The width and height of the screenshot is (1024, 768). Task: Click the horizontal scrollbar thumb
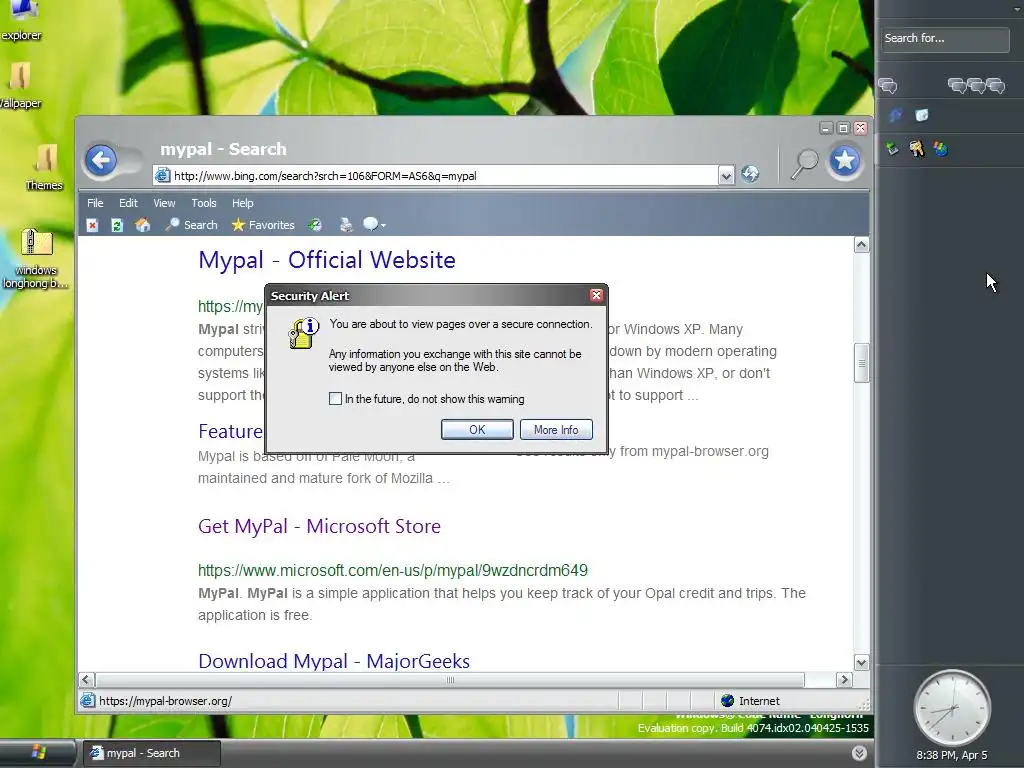[450, 680]
